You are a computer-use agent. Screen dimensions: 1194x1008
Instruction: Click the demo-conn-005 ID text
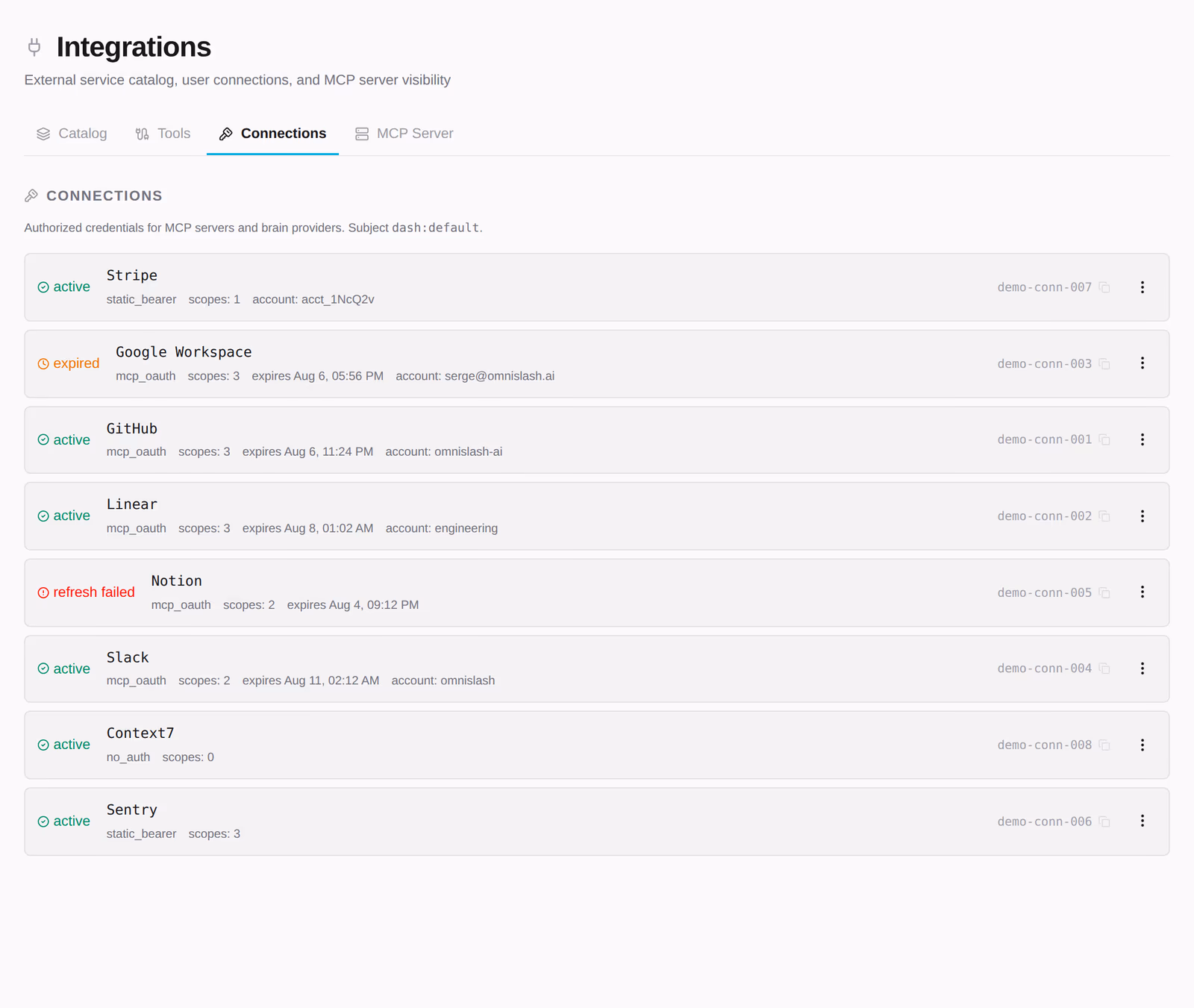click(1045, 592)
